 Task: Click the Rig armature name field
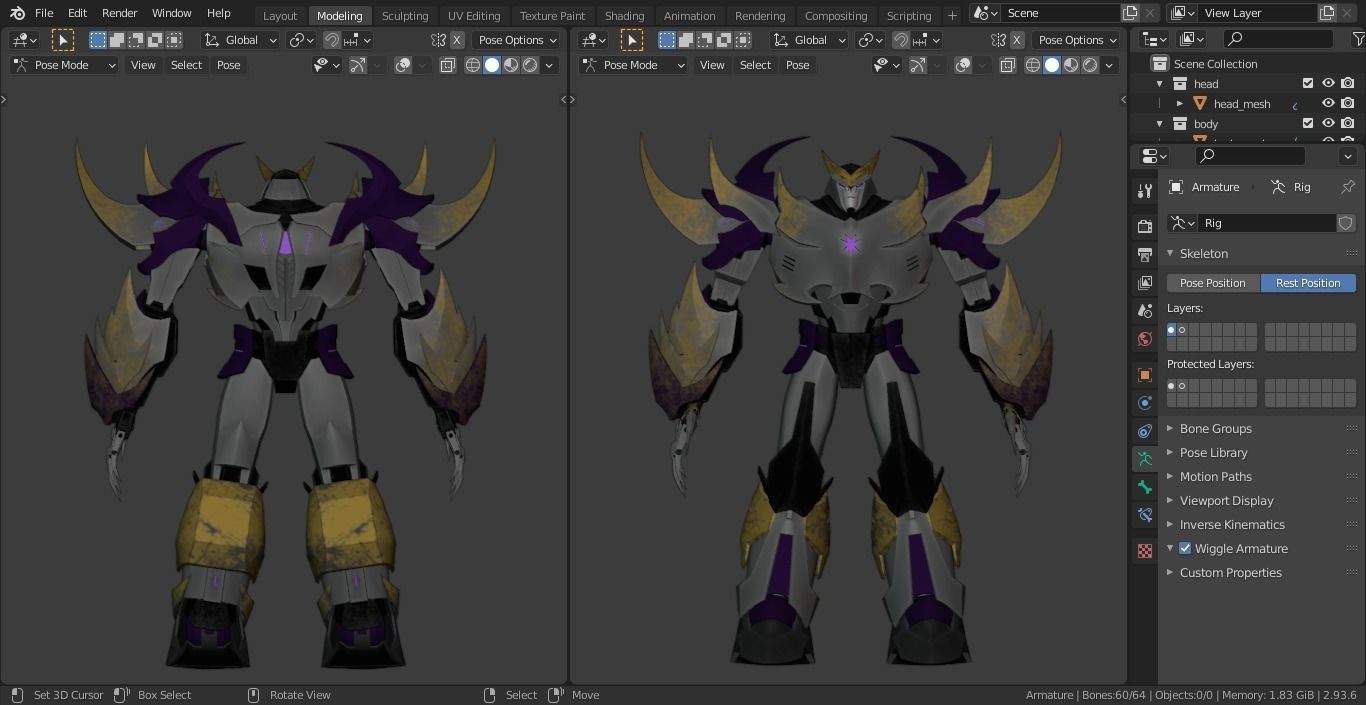point(1267,223)
